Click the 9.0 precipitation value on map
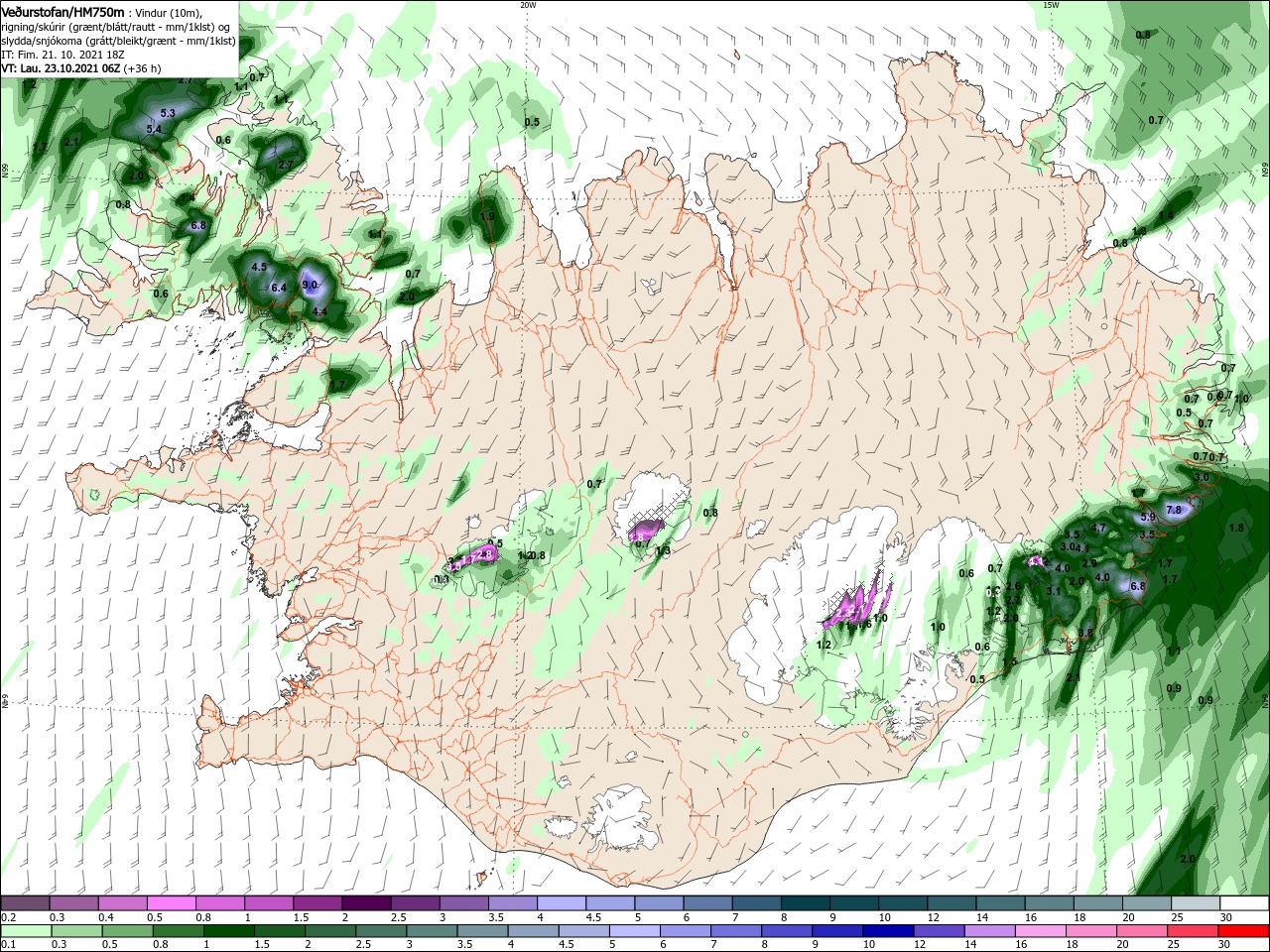The width and height of the screenshot is (1270, 952). [310, 285]
